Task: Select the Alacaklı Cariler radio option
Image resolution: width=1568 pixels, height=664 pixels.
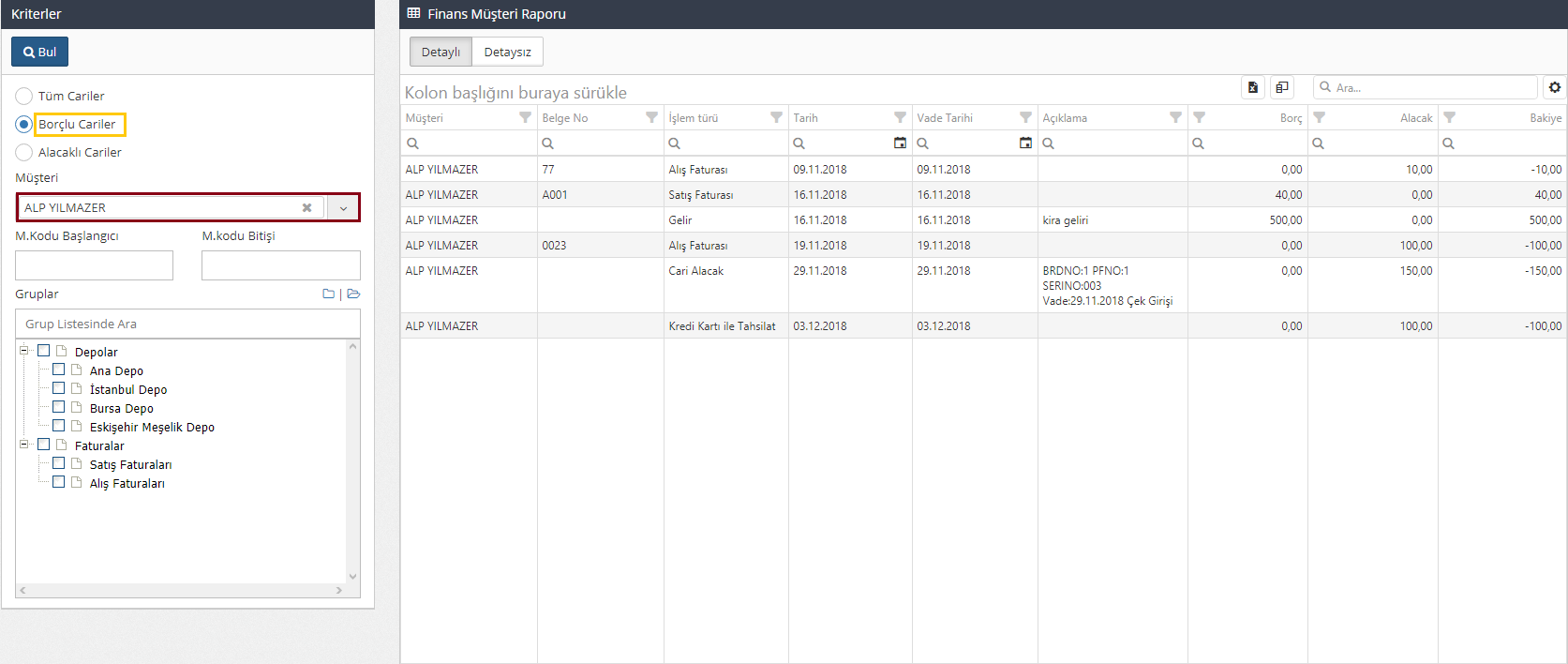Action: (24, 153)
